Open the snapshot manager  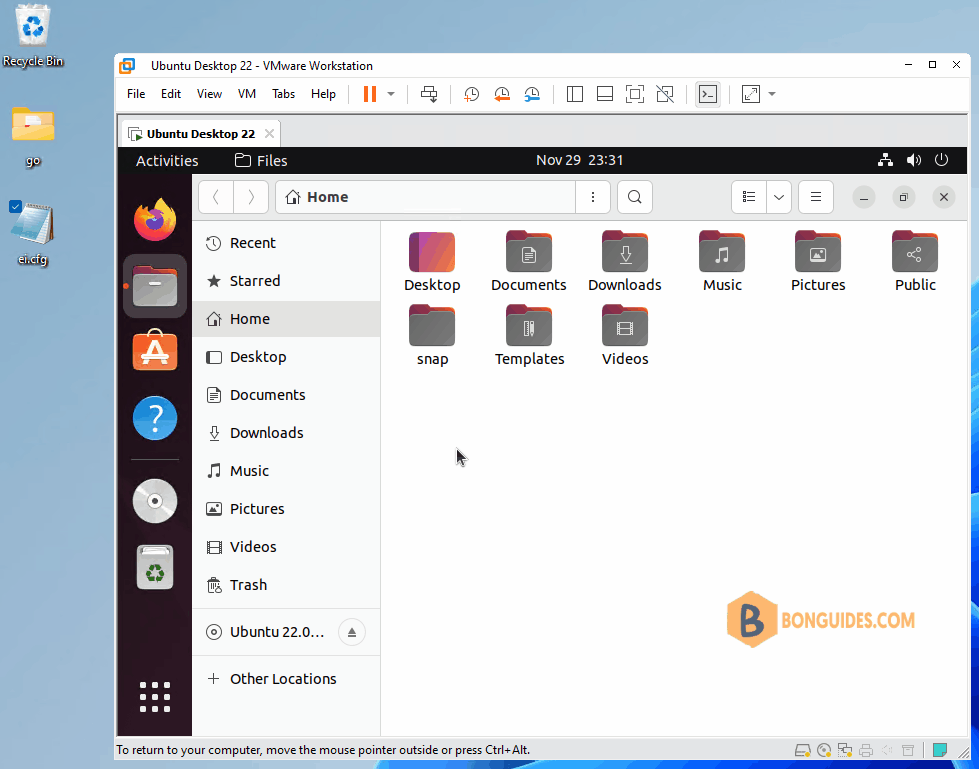pyautogui.click(x=532, y=94)
